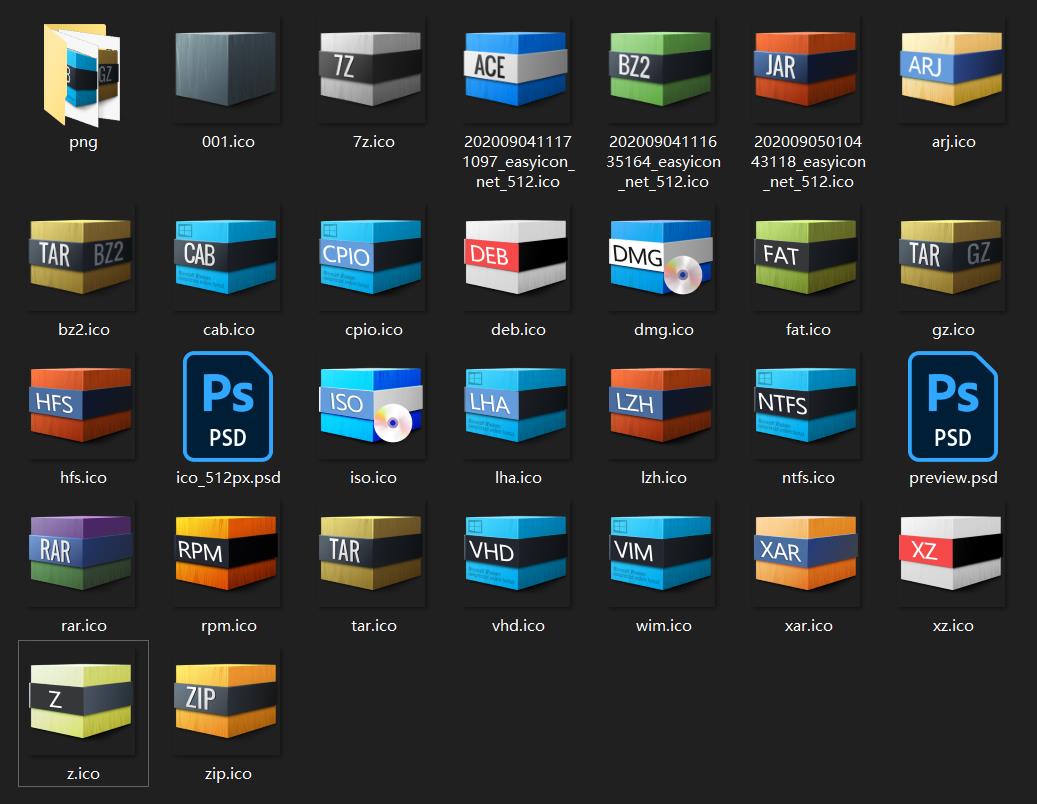Select the TAR GZ box icon

click(x=951, y=257)
